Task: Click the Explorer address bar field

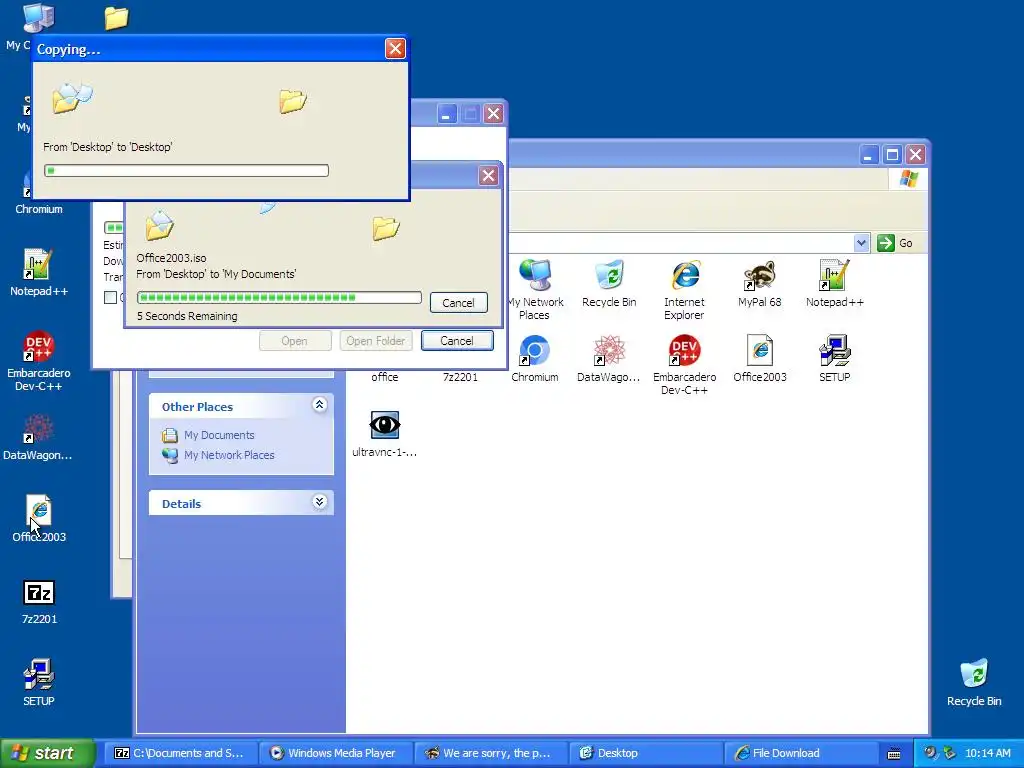Action: pyautogui.click(x=680, y=243)
